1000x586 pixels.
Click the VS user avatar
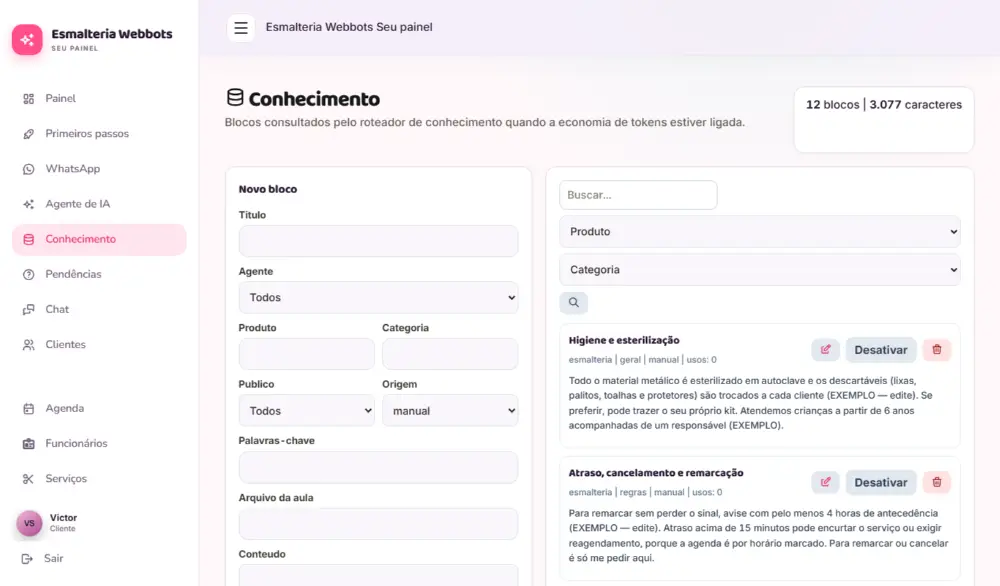click(29, 523)
